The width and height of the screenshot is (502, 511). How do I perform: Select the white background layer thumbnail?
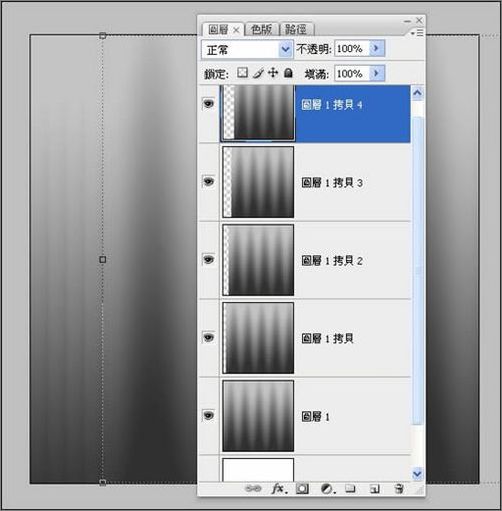[258, 470]
